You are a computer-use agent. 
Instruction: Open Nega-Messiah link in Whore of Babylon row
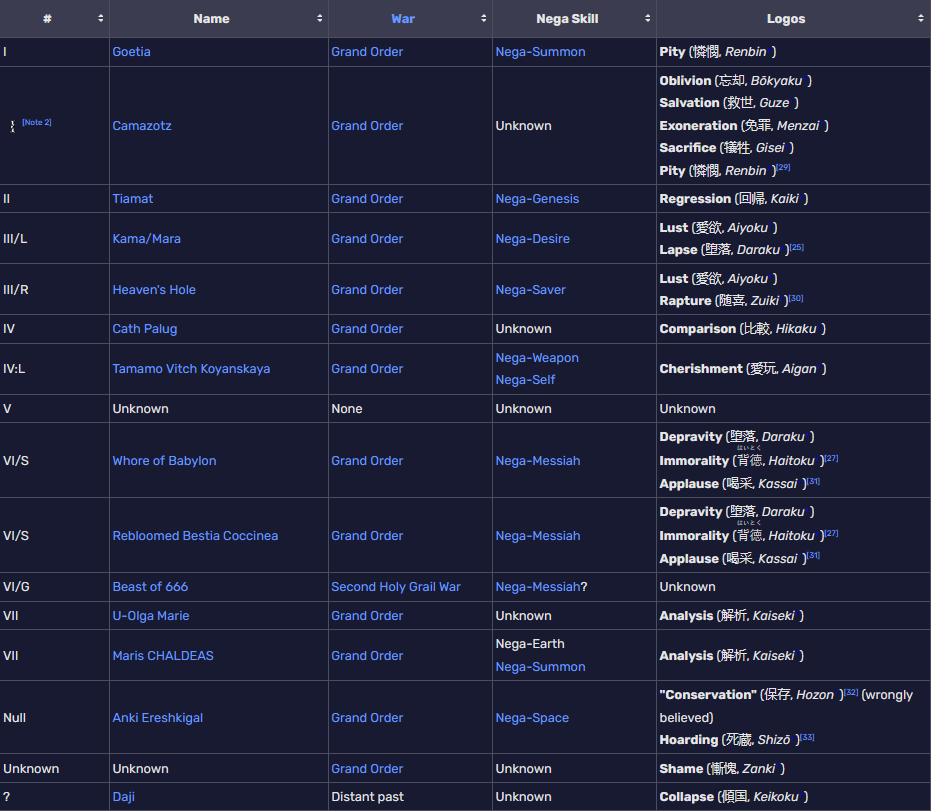(538, 461)
